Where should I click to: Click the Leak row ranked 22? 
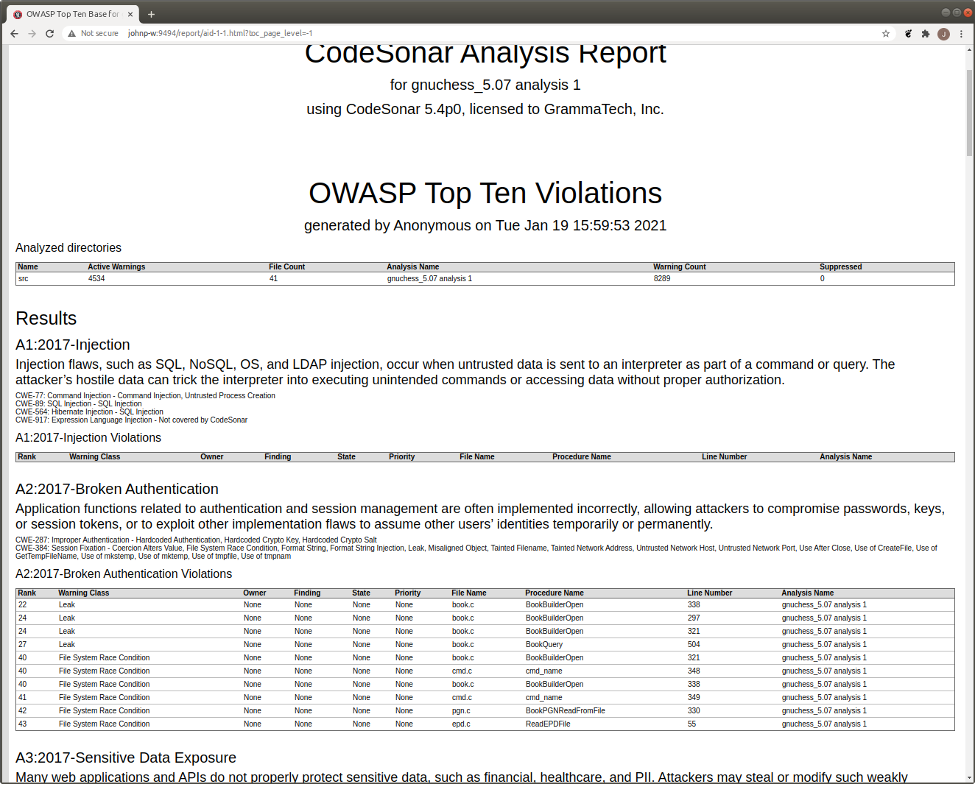[485, 605]
